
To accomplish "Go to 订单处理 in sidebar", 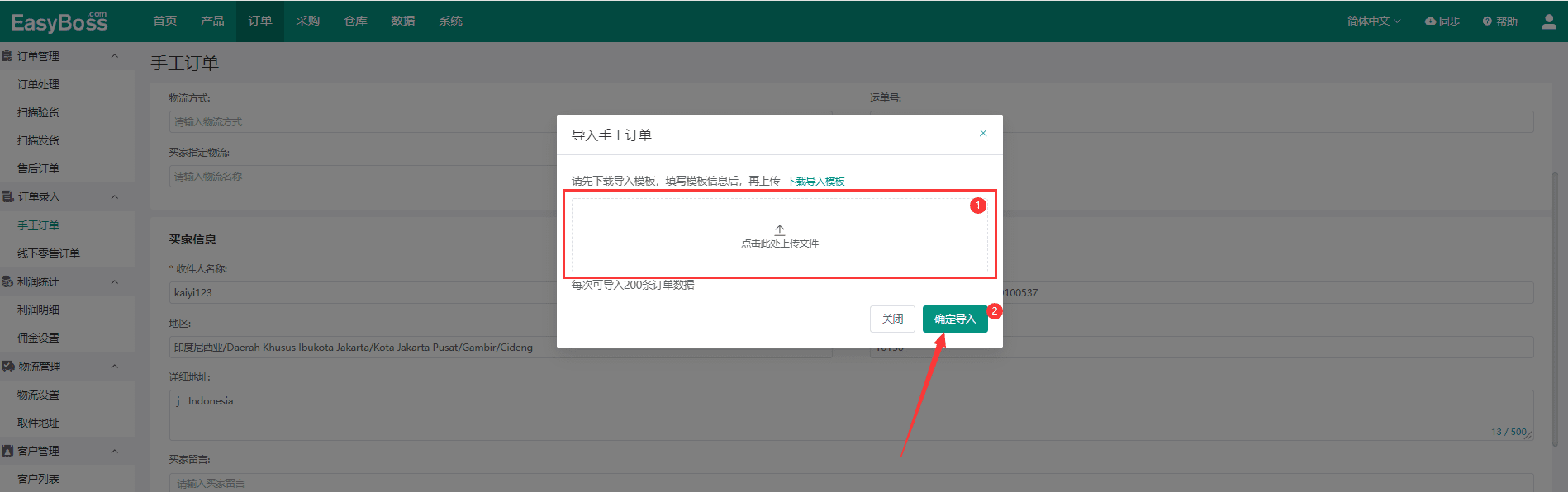I will pos(38,84).
